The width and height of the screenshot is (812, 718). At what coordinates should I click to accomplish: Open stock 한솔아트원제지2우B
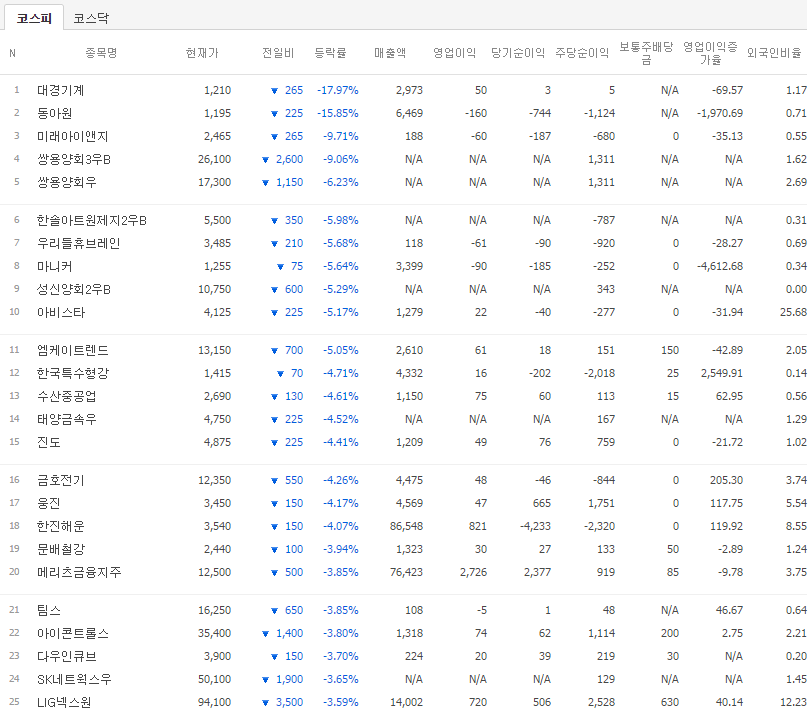tap(92, 220)
